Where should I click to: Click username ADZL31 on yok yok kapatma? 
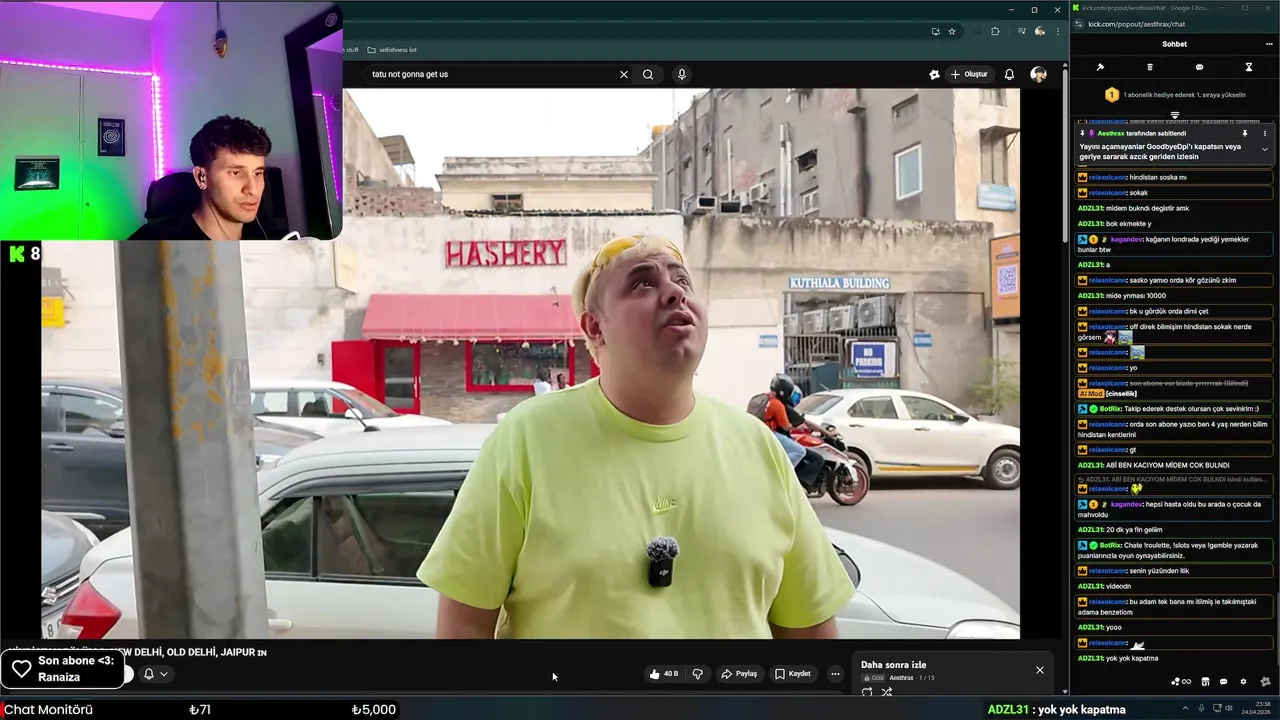tap(1090, 658)
